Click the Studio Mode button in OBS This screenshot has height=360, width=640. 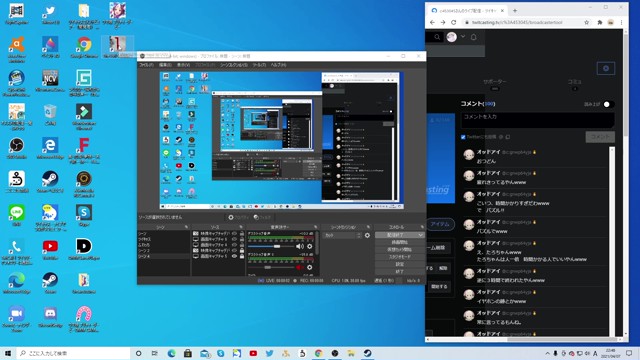[399, 257]
